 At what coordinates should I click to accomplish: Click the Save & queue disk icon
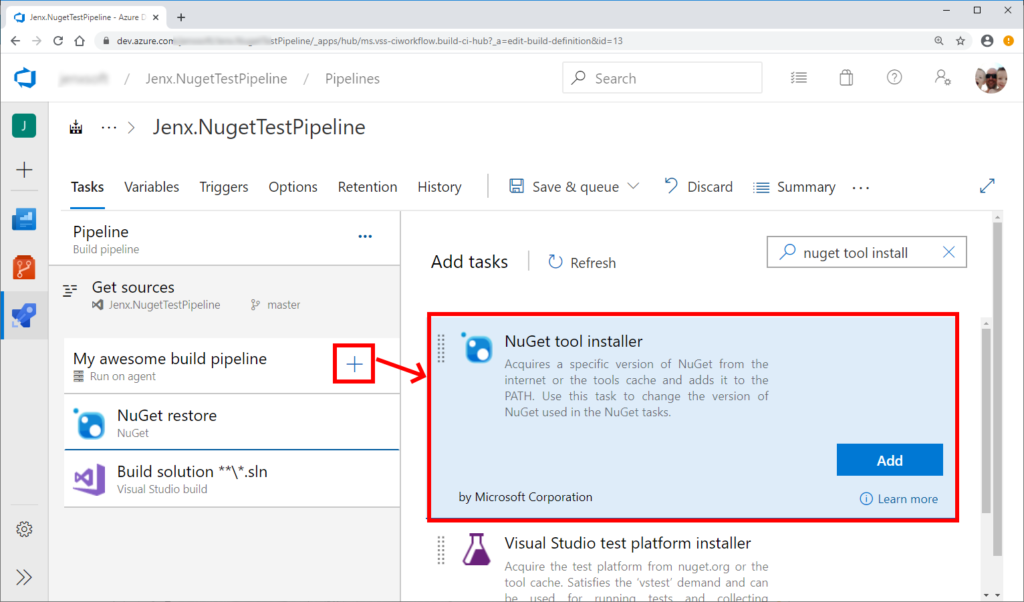[517, 187]
